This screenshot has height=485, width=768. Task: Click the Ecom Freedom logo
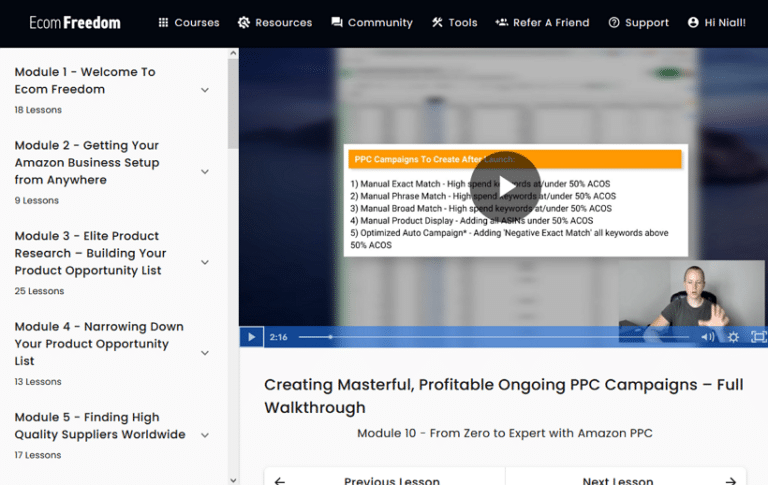point(75,23)
